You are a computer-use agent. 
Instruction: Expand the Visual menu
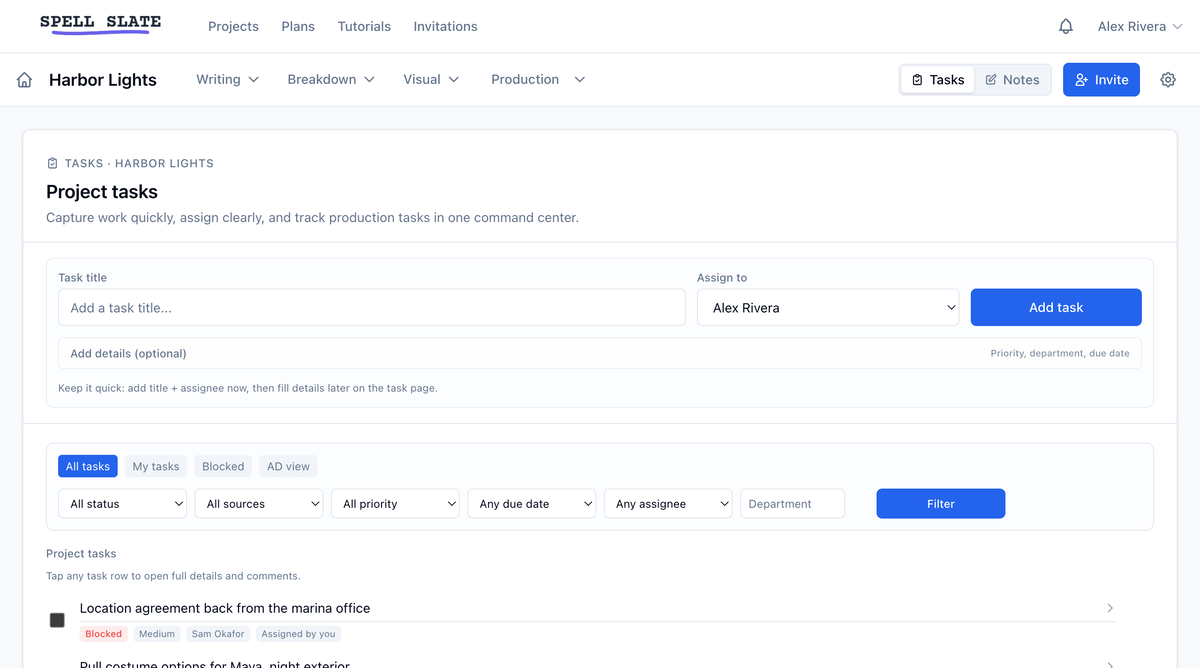[431, 80]
